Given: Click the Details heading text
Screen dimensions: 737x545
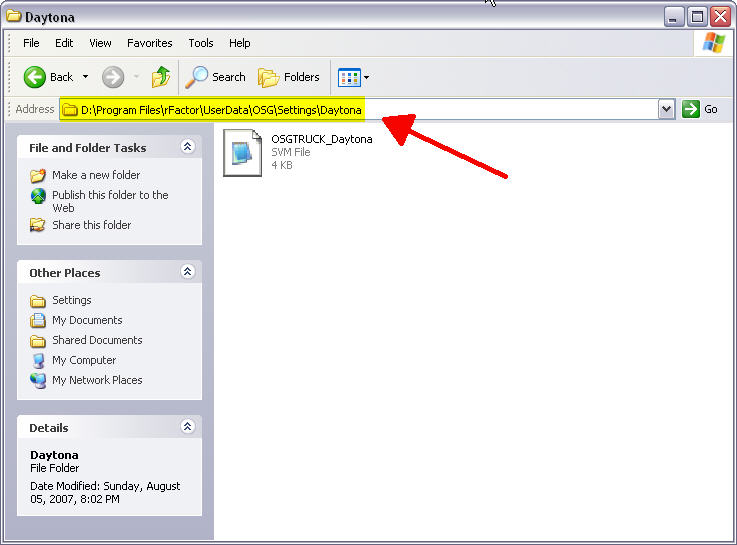Looking at the screenshot, I should (x=48, y=428).
